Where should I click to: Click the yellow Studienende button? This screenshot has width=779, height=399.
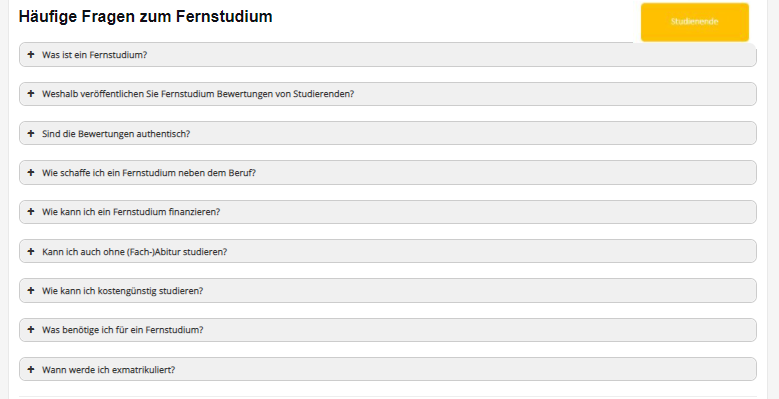pos(695,22)
